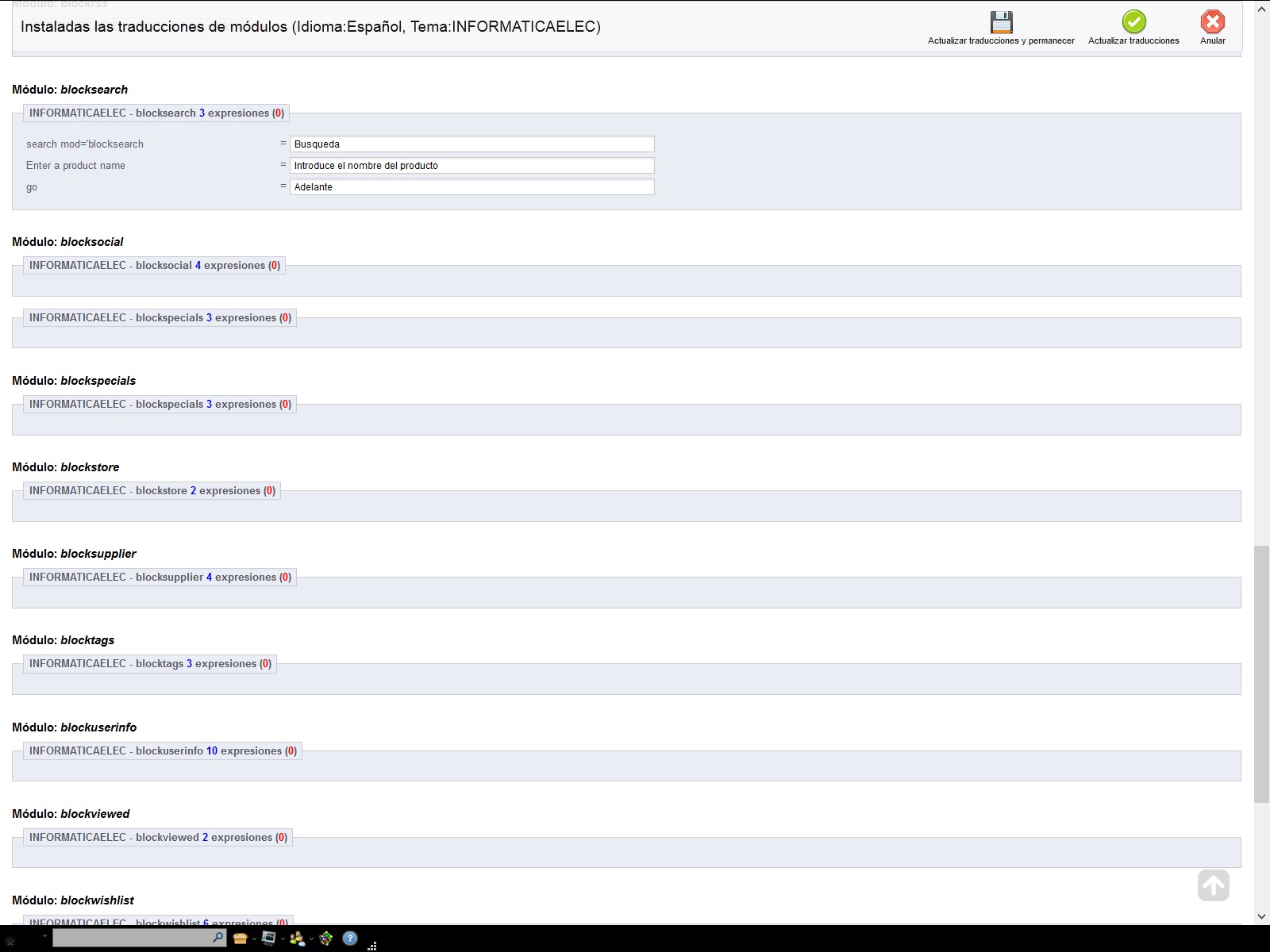The image size is (1270, 952).
Task: Expand the blocksocial 4 expresiones section
Action: [x=155, y=265]
